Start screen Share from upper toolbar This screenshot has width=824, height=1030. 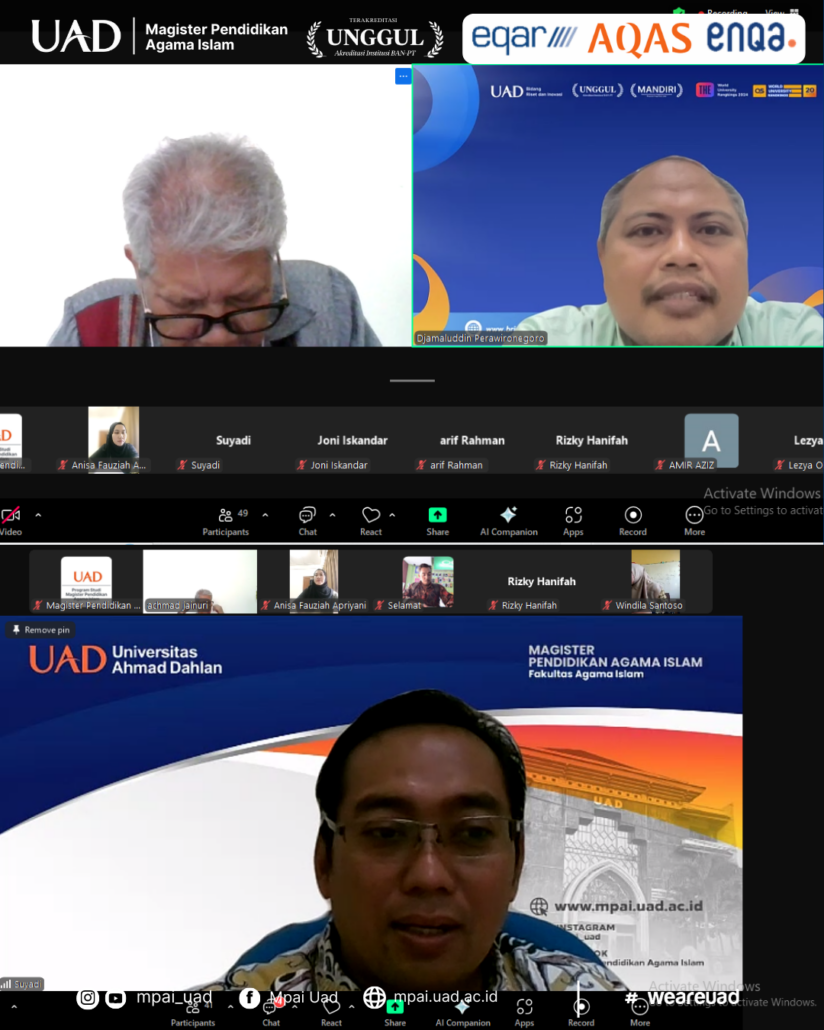tap(438, 522)
